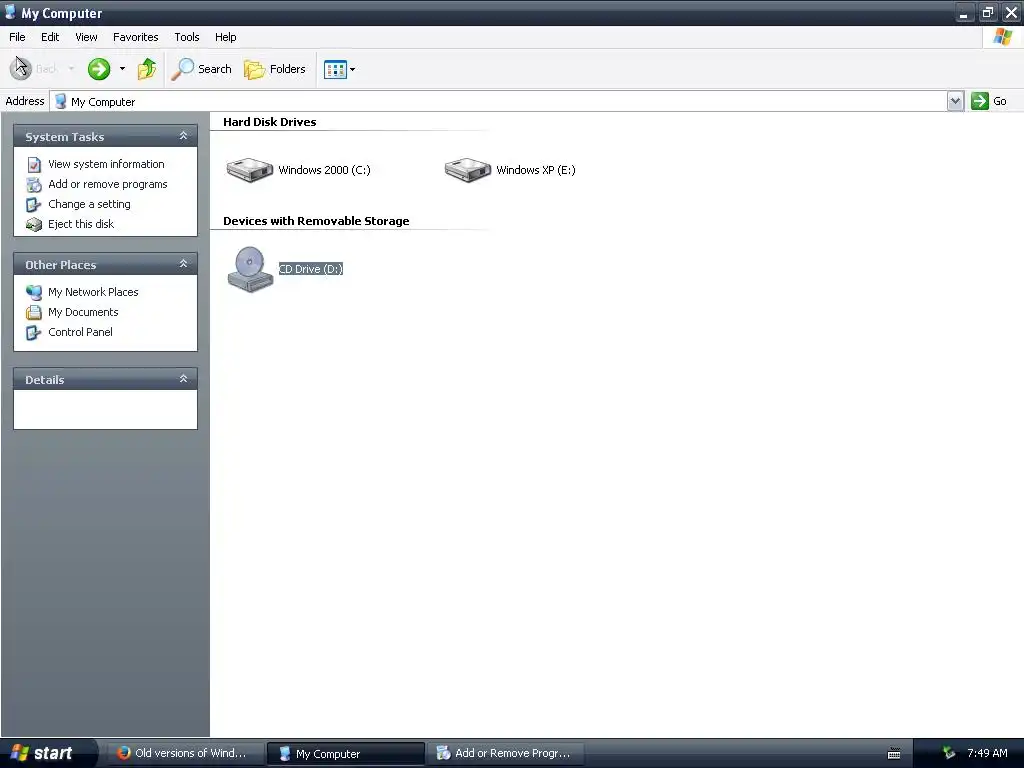Collapse the System Tasks panel
1024x768 pixels.
184,136
